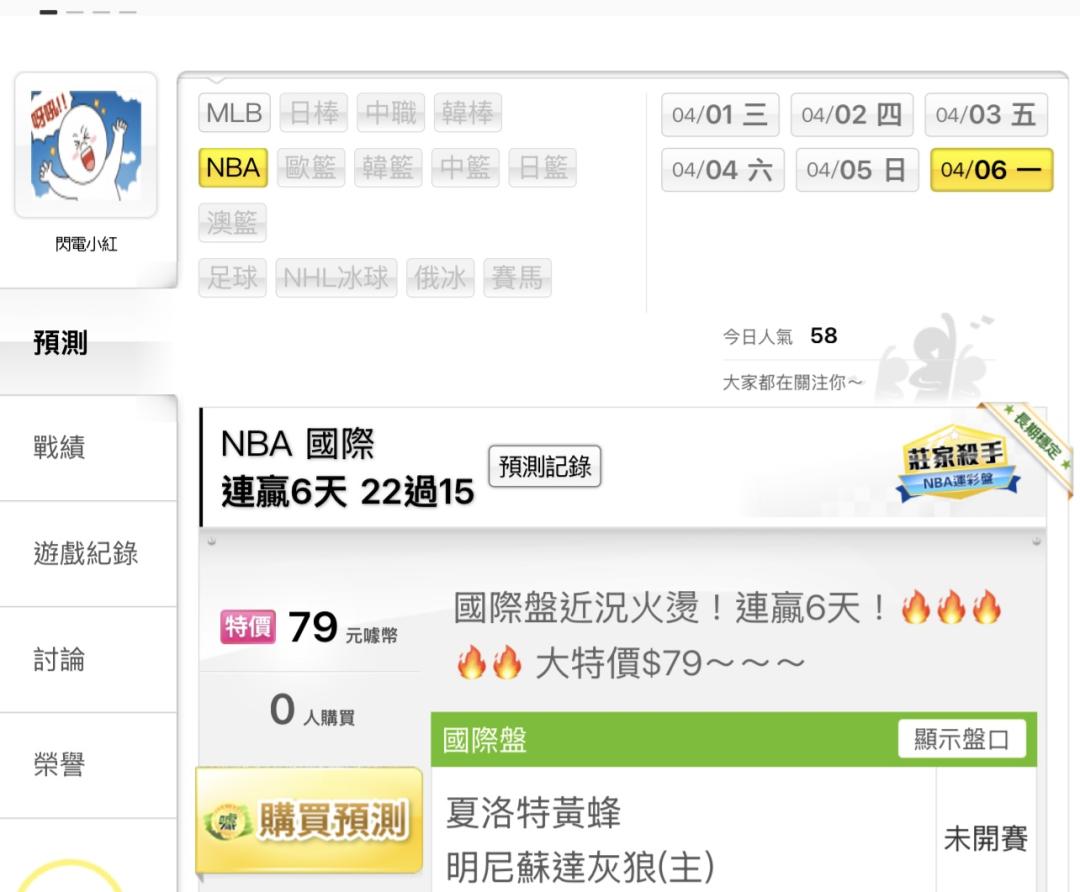Open the 榮譽 sidebar section

pyautogui.click(x=88, y=765)
